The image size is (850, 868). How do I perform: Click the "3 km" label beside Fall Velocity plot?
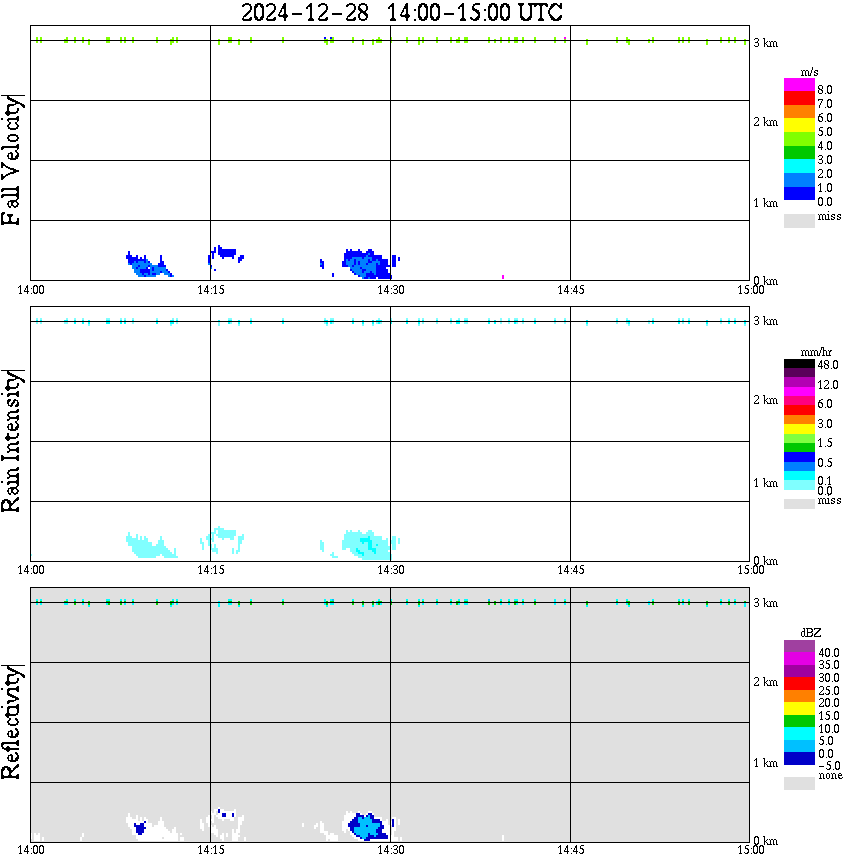pos(765,43)
